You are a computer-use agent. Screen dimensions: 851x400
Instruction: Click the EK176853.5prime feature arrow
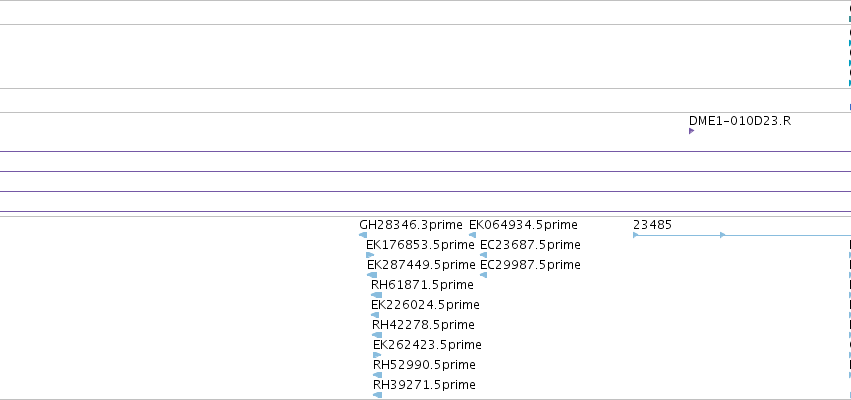point(370,255)
